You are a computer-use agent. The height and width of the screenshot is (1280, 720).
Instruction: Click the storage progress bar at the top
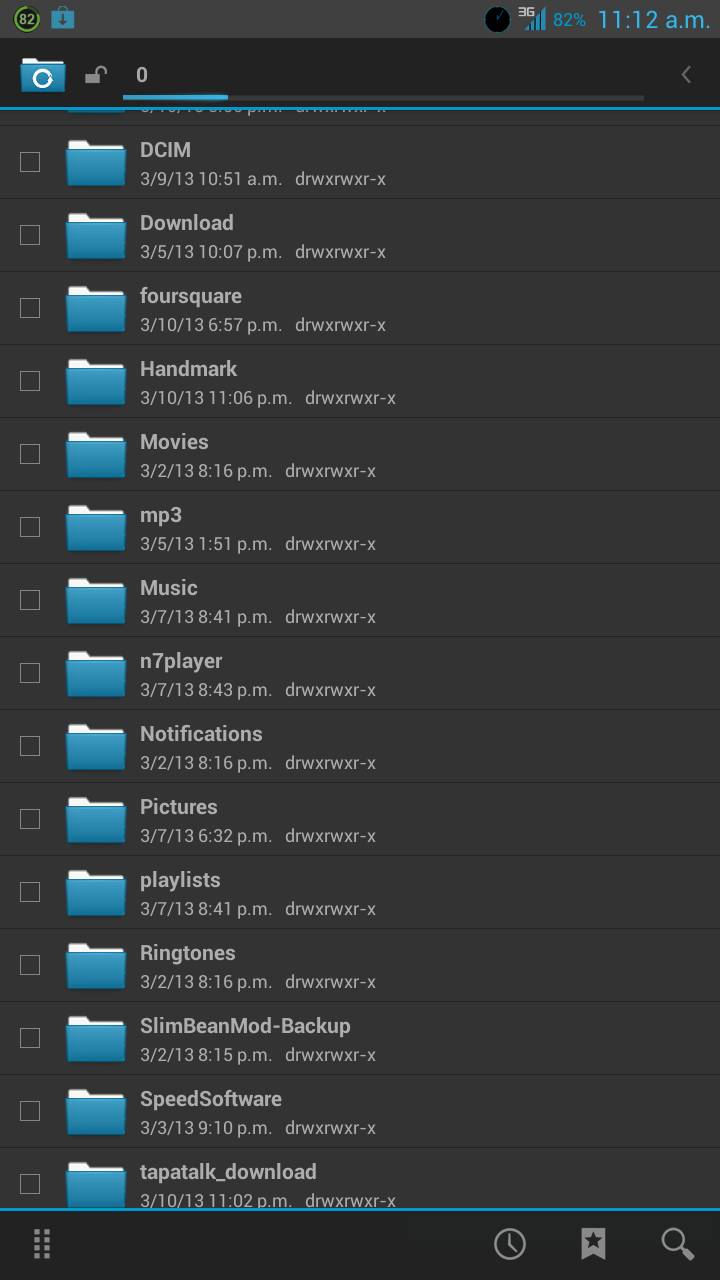coord(383,97)
